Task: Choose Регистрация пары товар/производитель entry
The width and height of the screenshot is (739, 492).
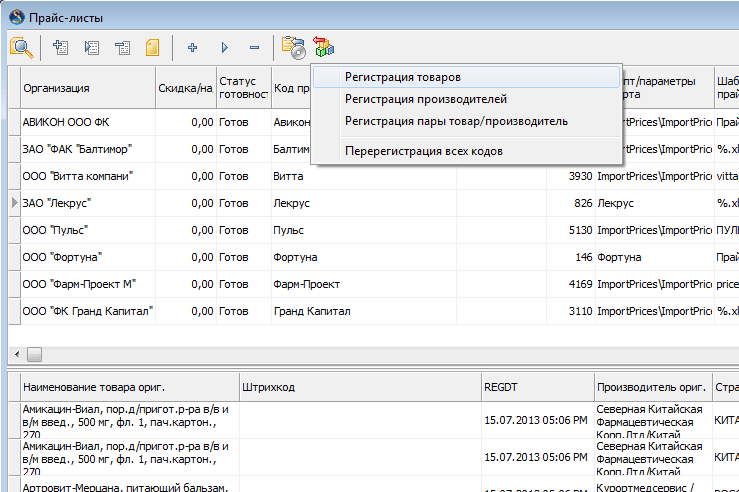Action: 467,122
